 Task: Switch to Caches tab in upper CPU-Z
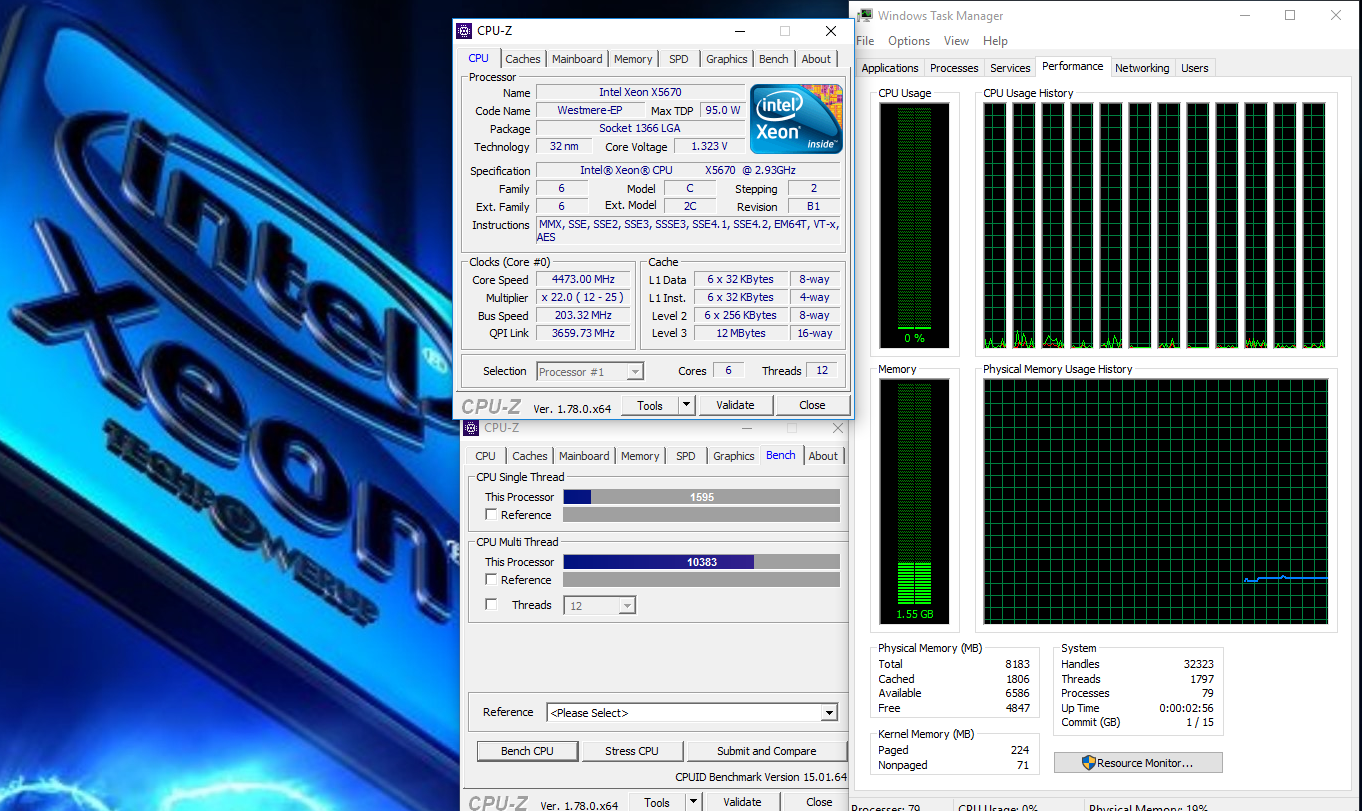(x=523, y=59)
